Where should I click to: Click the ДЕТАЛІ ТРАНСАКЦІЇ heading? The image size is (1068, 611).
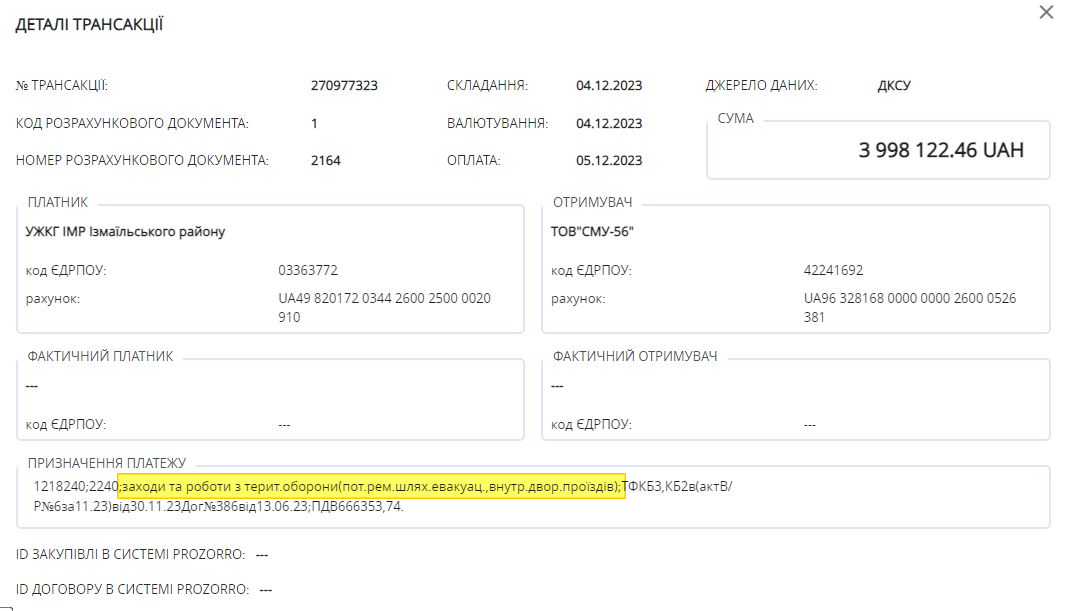(89, 25)
